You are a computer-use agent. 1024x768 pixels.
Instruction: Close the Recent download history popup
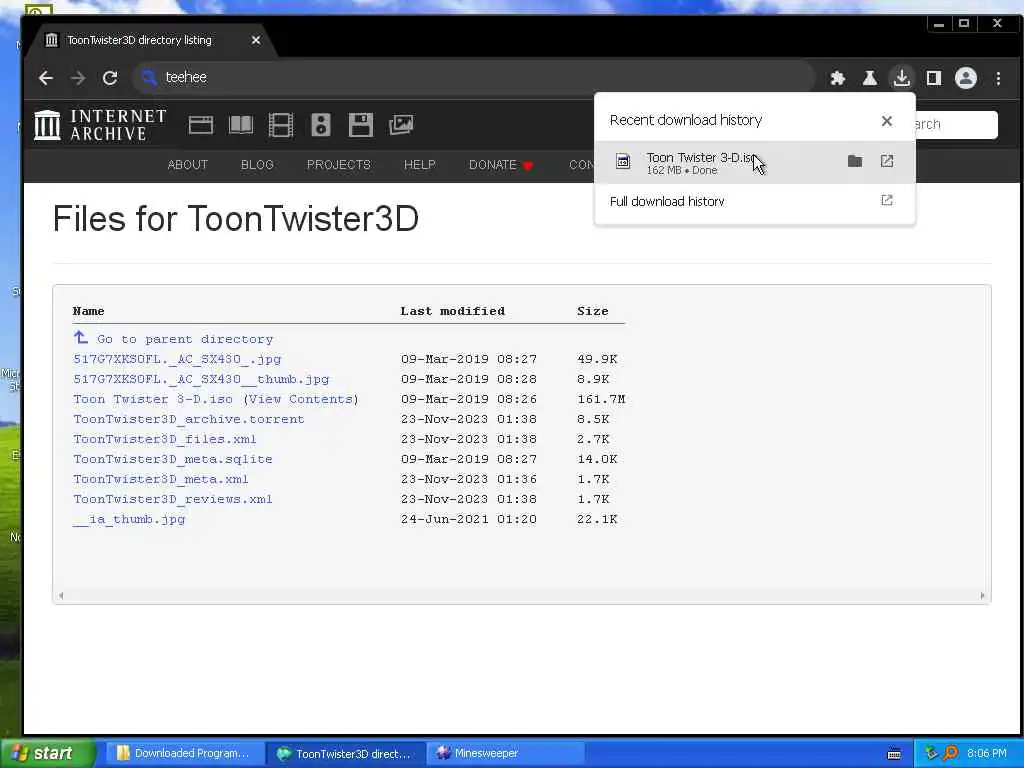tap(886, 121)
